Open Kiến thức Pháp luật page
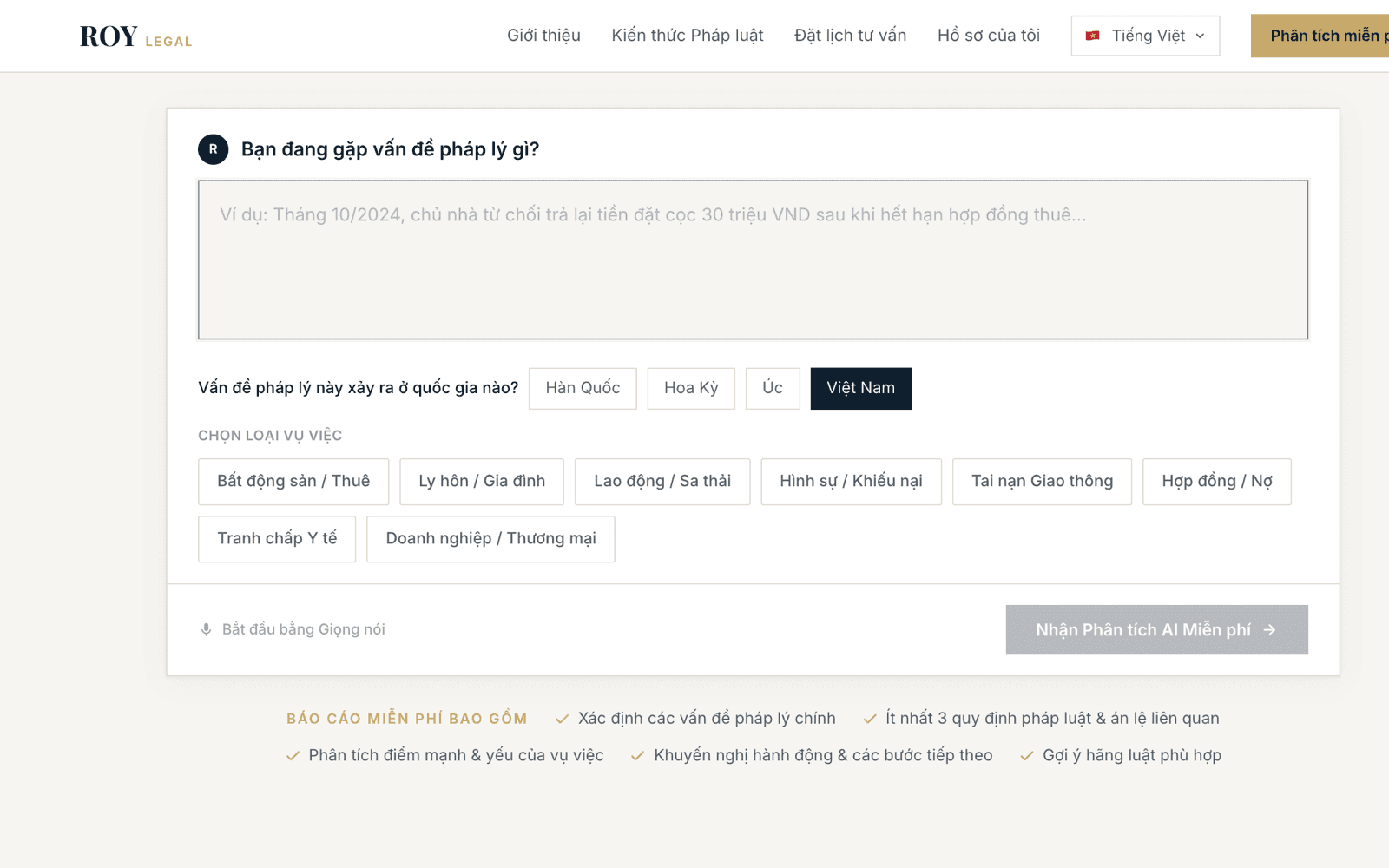The image size is (1389, 868). [688, 36]
